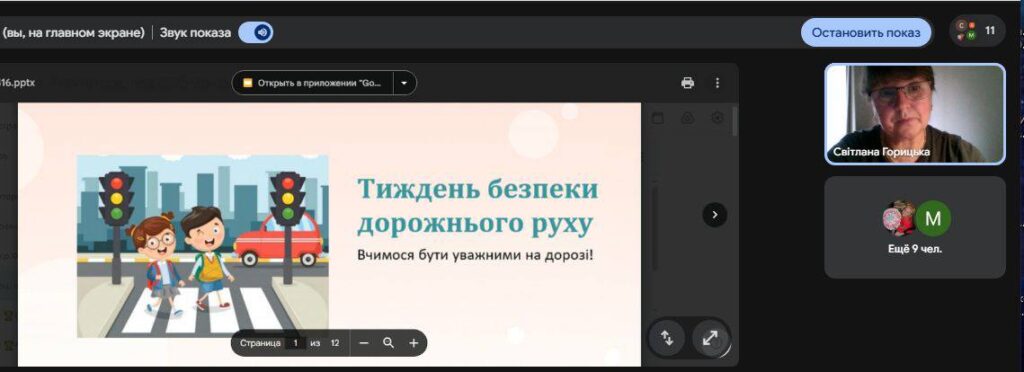This screenshot has width=1024, height=372.
Task: Click the up-down arrows swap icon
Action: tap(666, 338)
